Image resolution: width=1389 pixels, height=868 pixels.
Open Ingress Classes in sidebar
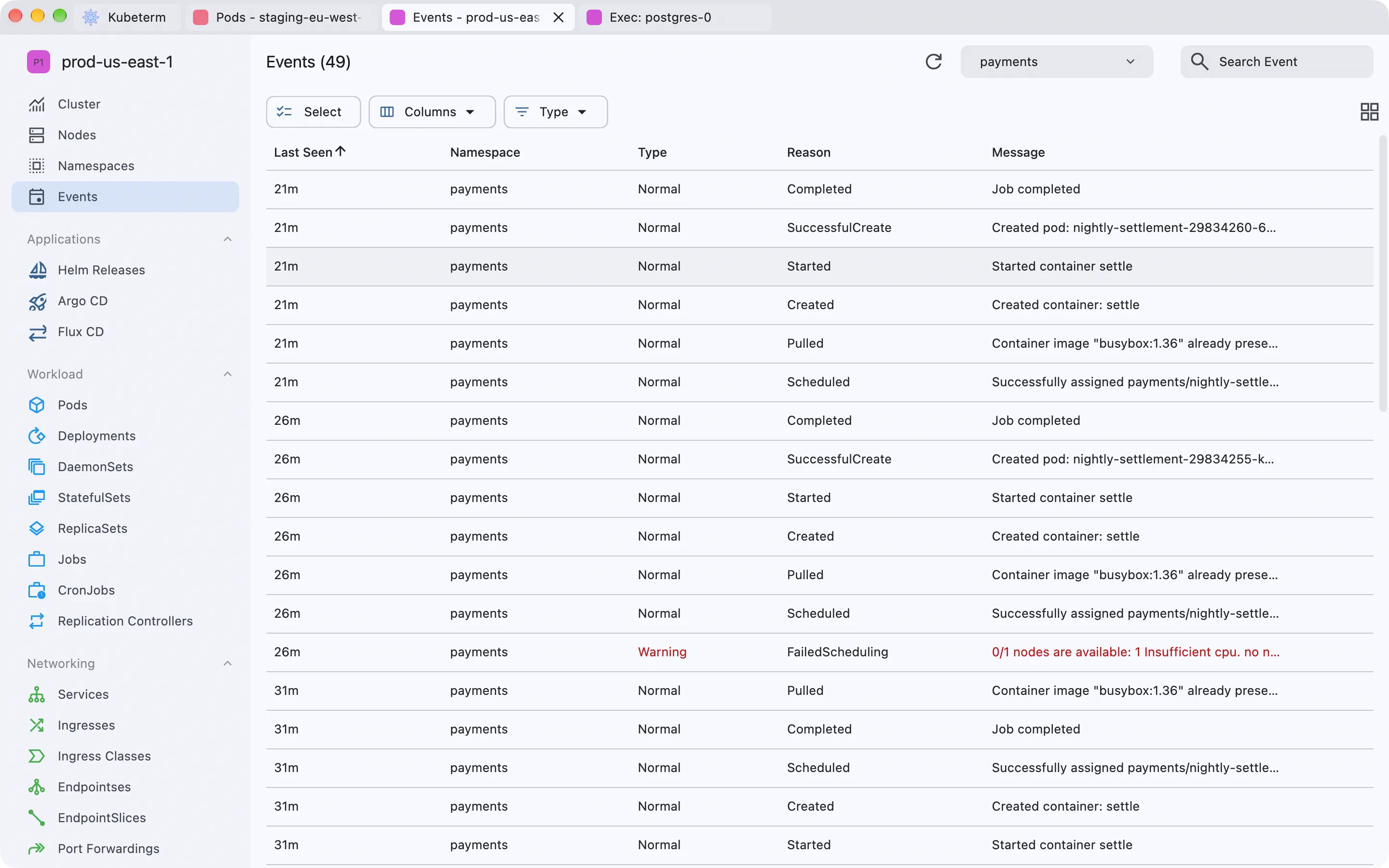coord(125,756)
